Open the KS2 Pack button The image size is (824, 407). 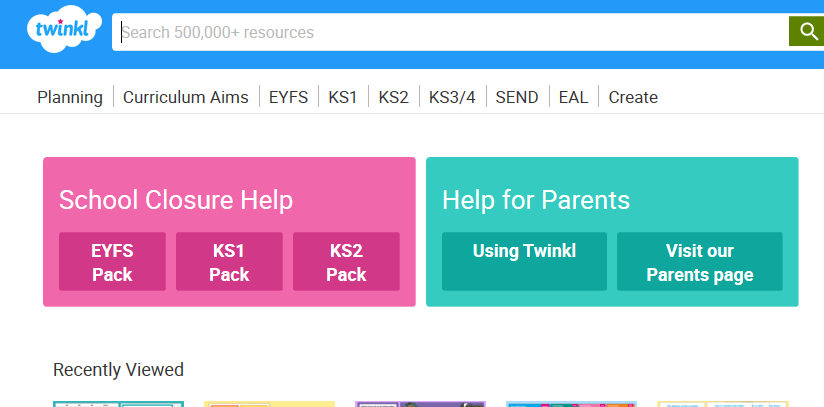pyautogui.click(x=346, y=261)
